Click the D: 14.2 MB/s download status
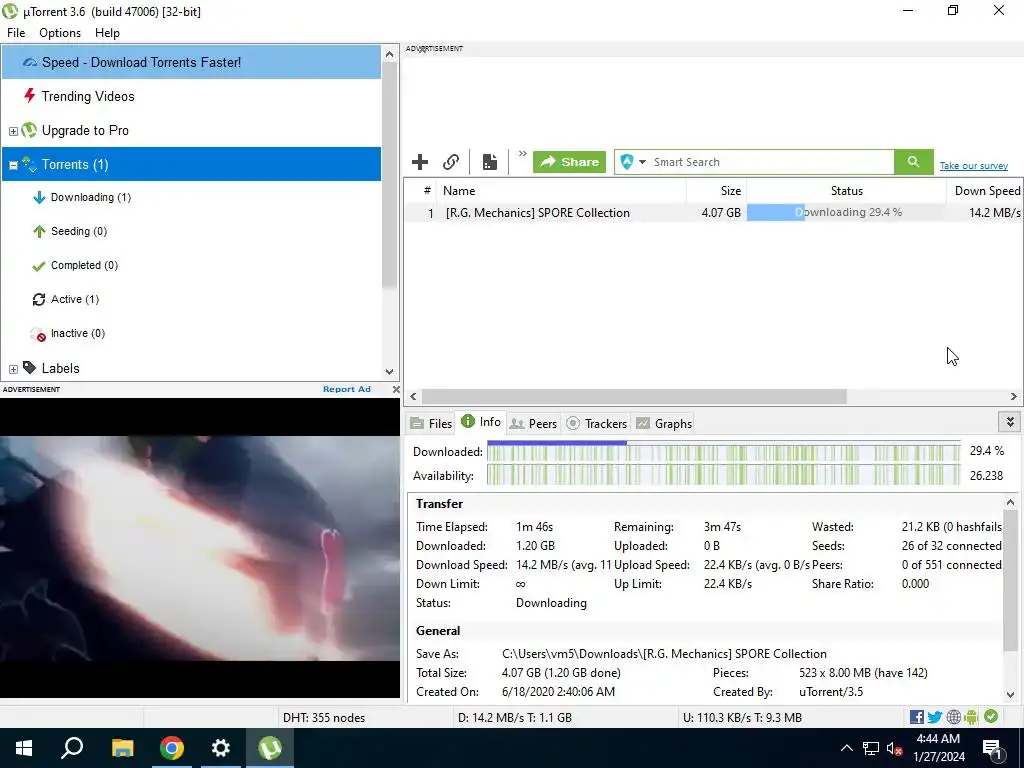This screenshot has width=1024, height=768. [x=515, y=718]
